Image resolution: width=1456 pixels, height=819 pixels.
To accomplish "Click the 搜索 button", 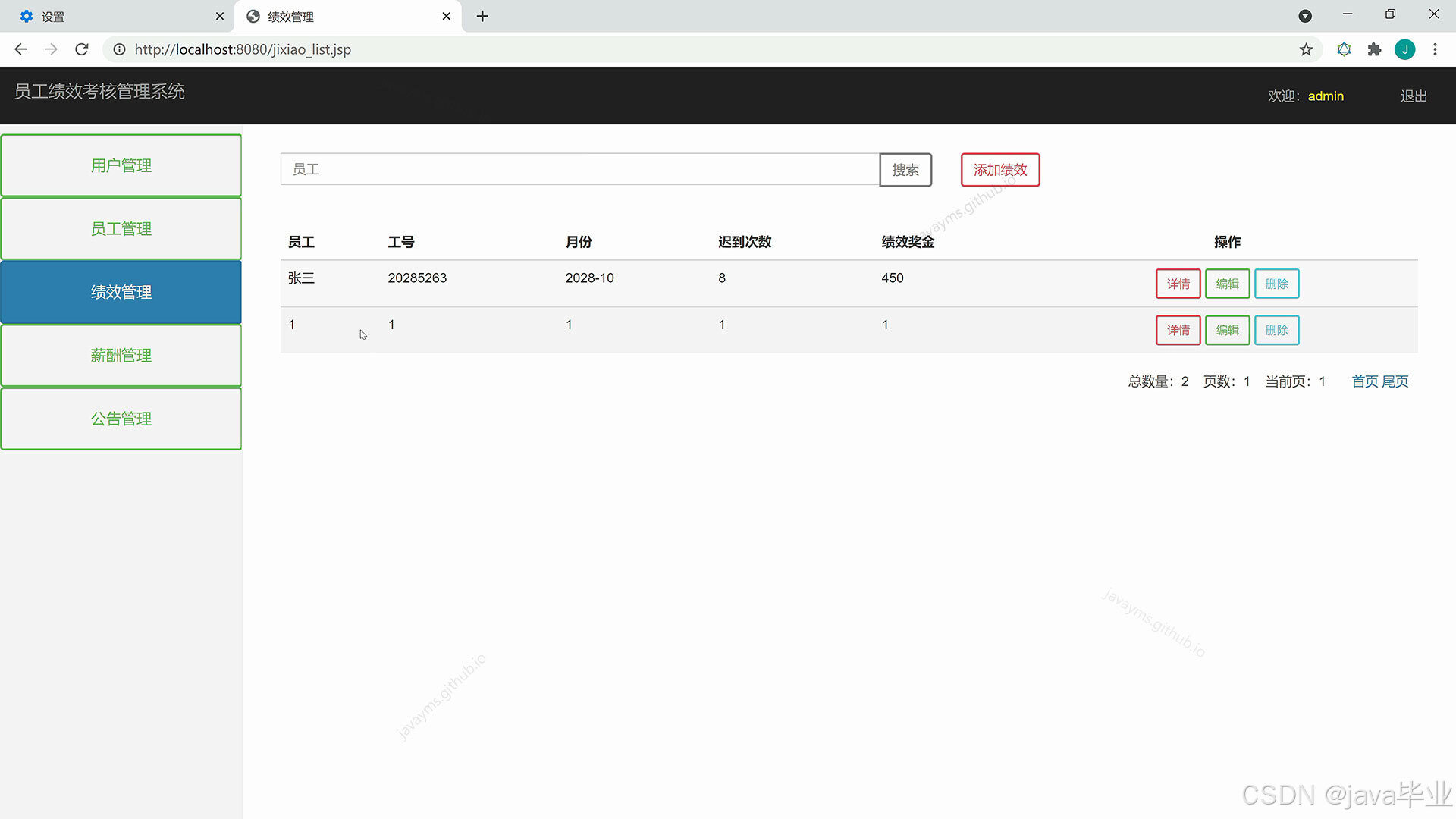I will point(905,170).
